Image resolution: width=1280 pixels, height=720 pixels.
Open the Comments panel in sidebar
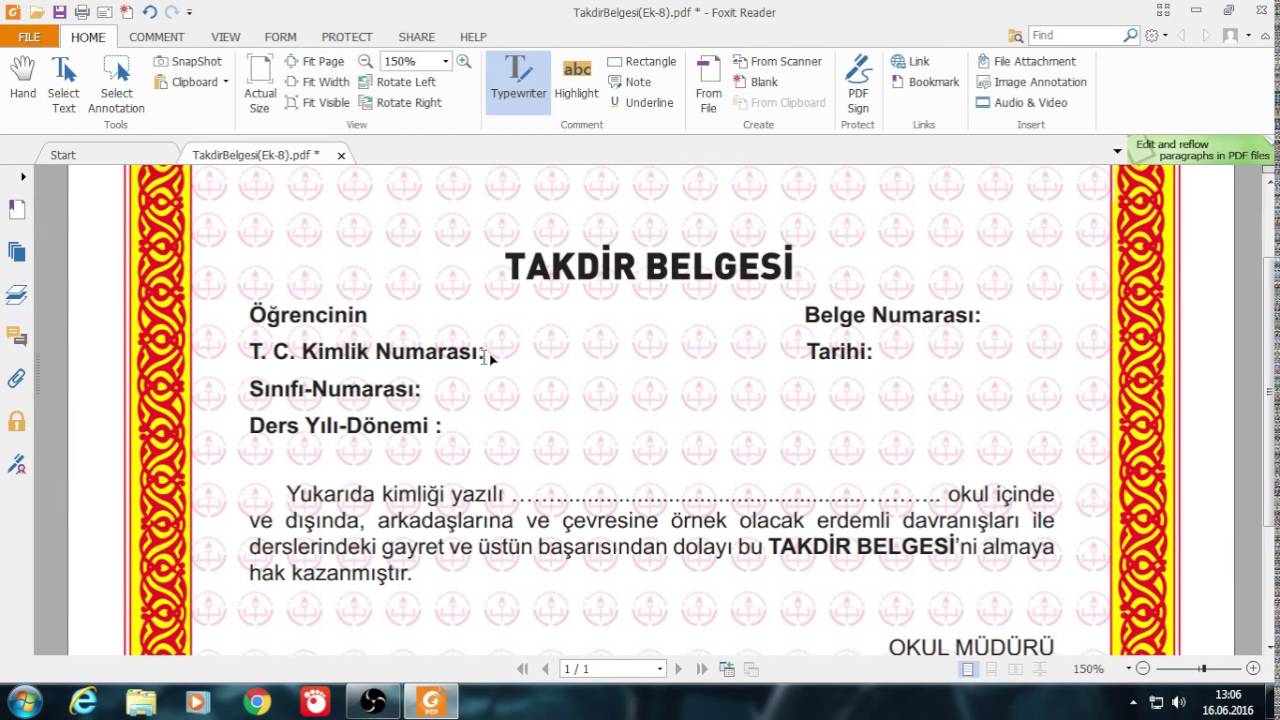pyautogui.click(x=16, y=336)
